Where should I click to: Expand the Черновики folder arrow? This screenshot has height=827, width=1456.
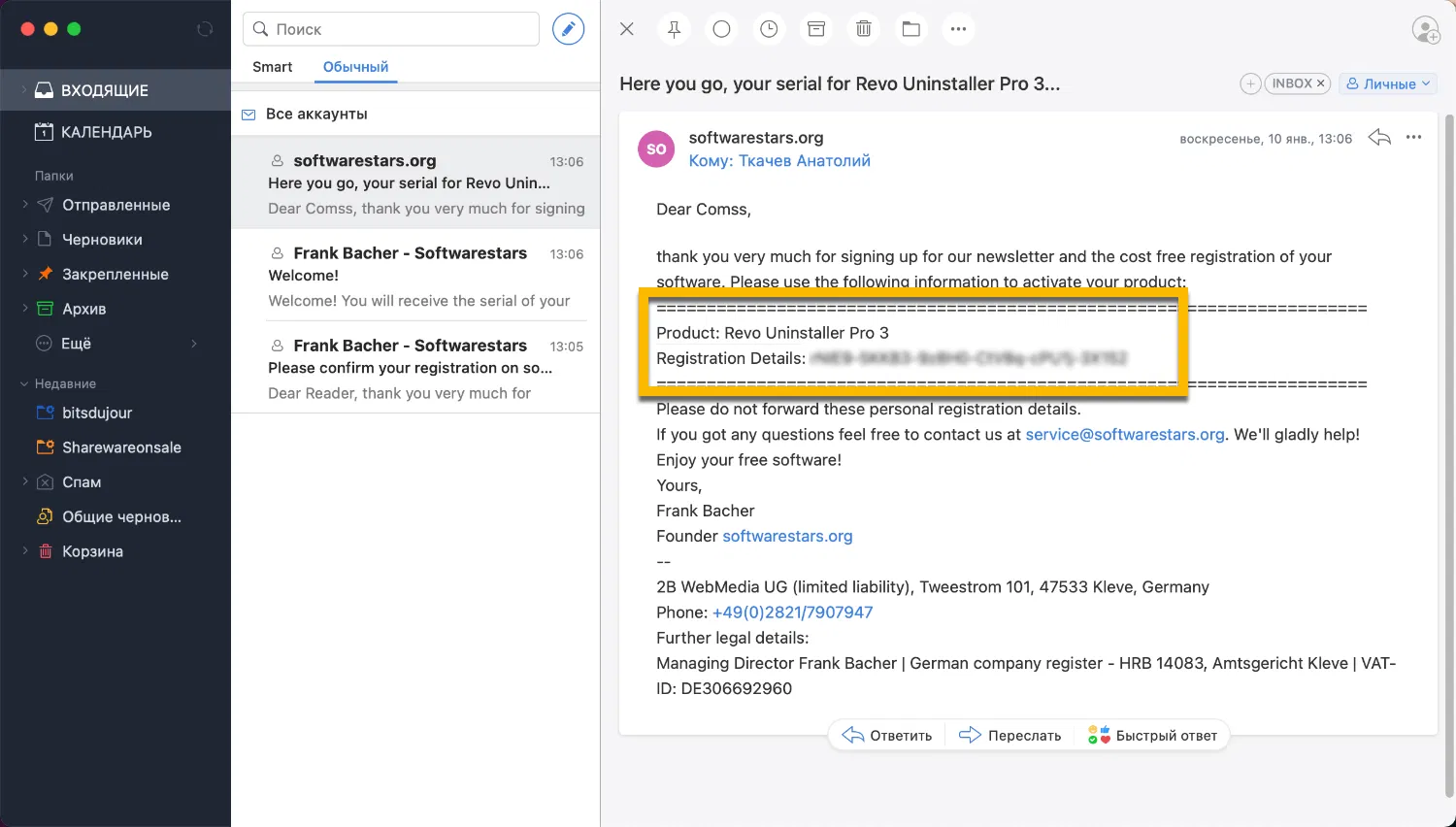[x=24, y=240]
